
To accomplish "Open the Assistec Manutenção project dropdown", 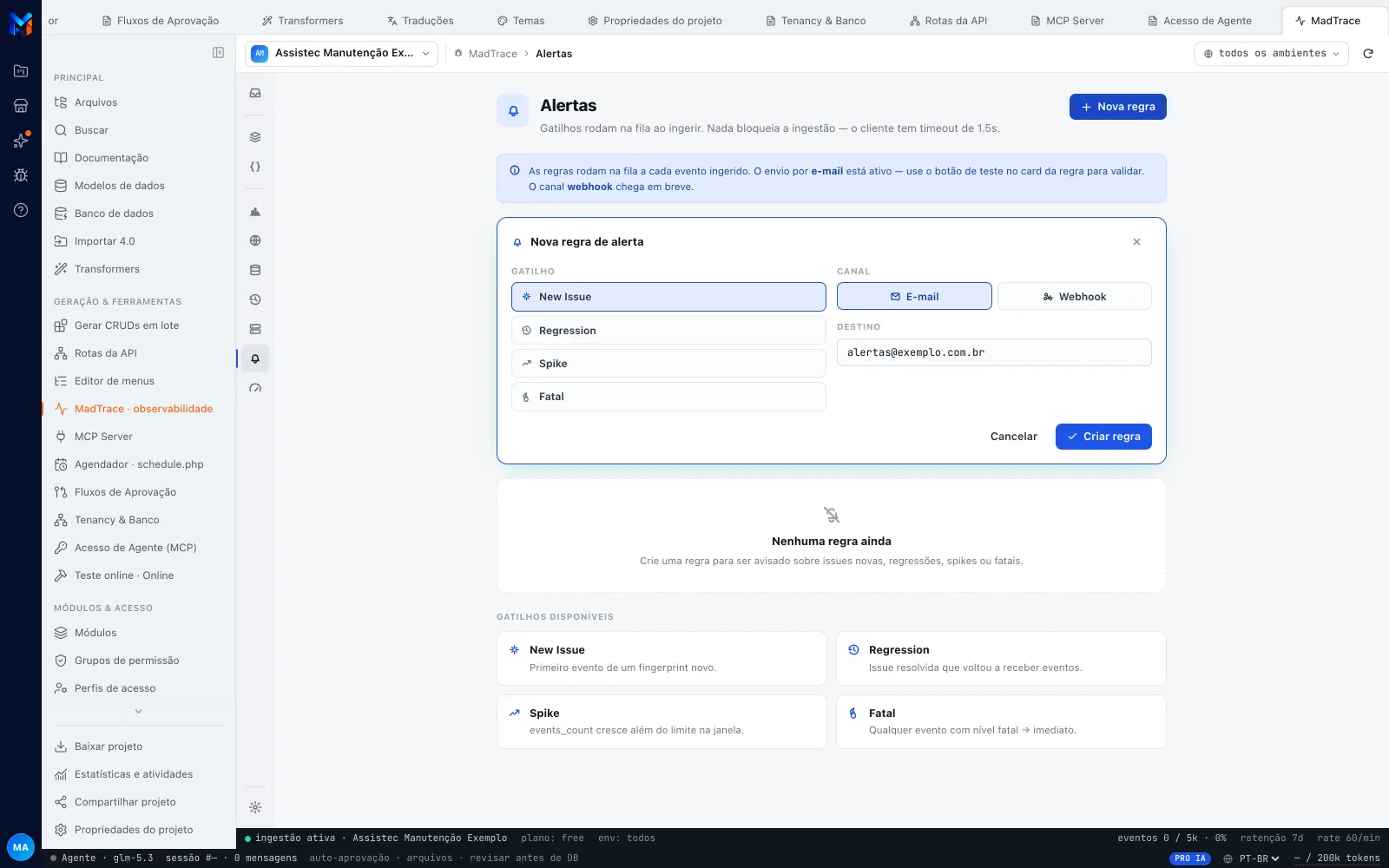I will click(x=341, y=53).
